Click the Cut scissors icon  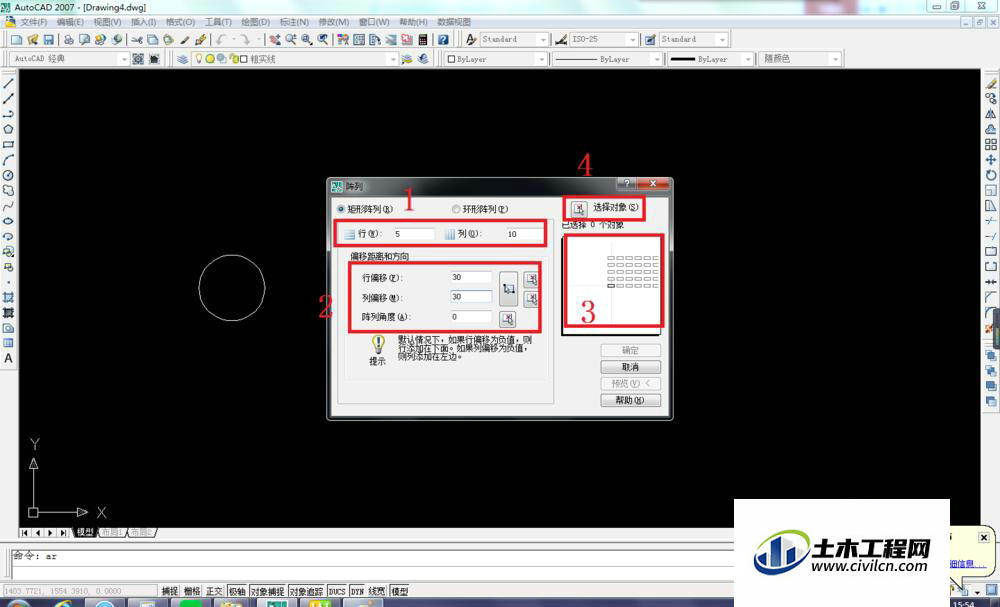coord(137,40)
